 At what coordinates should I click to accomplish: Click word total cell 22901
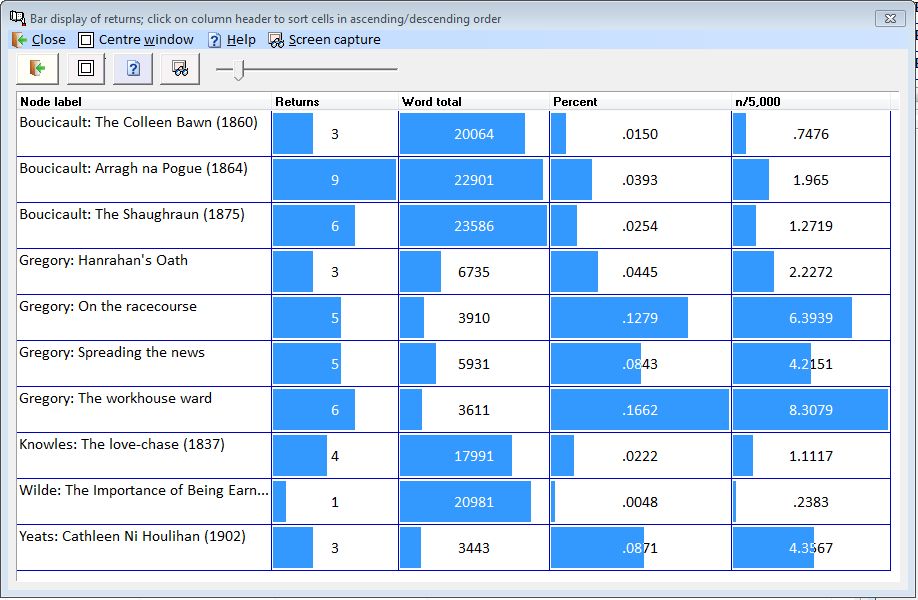pos(474,180)
